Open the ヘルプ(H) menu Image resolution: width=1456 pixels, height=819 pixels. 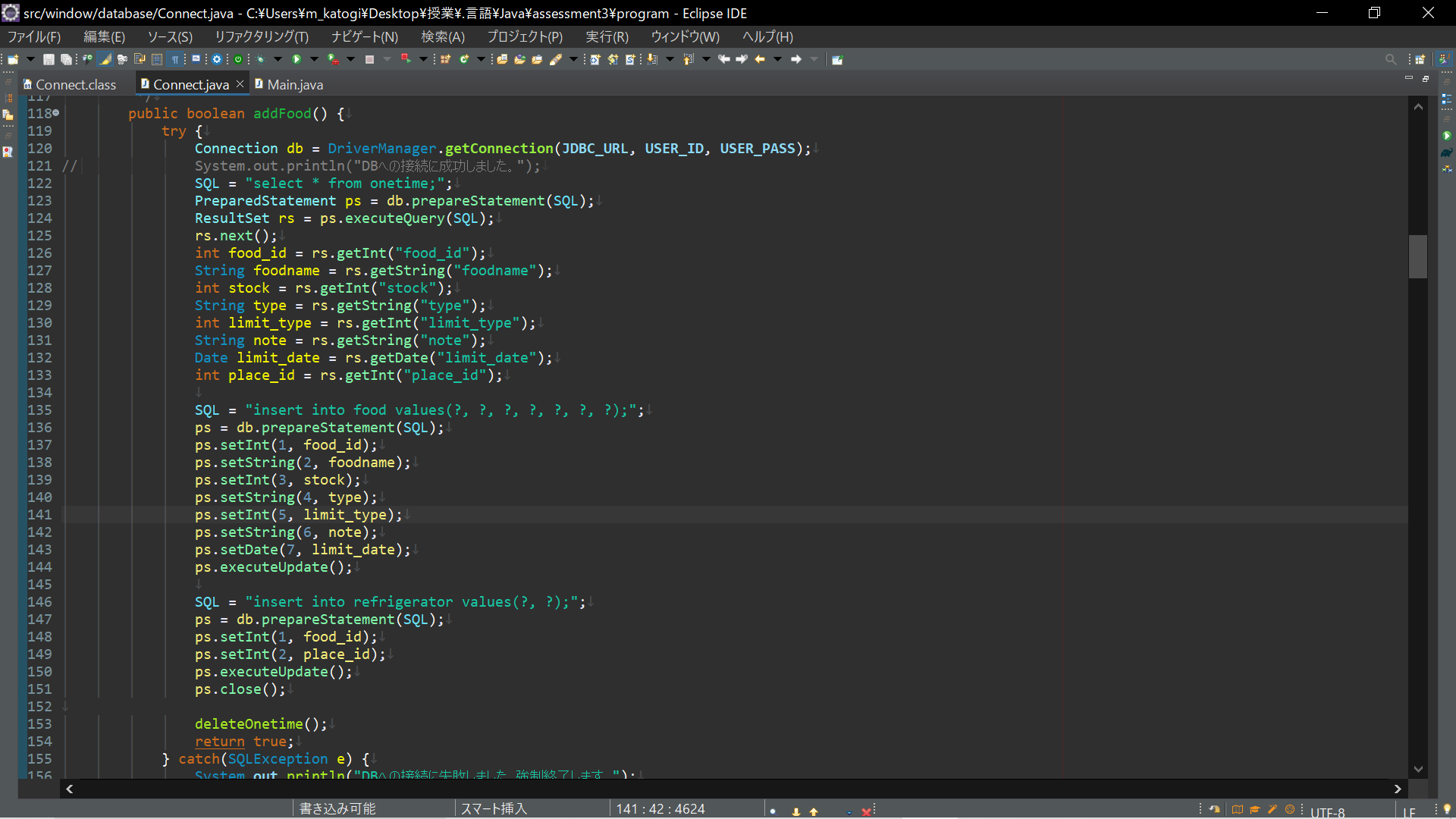(x=767, y=36)
